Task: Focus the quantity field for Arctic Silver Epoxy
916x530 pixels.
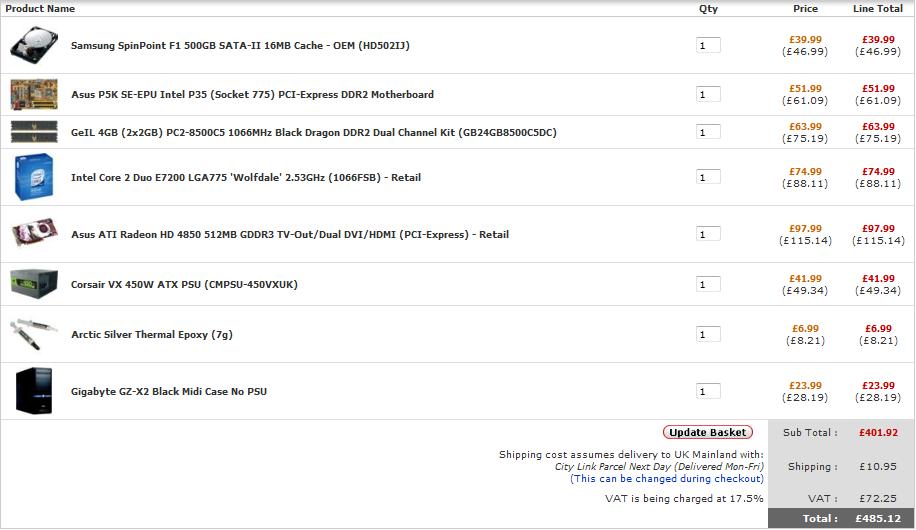Action: (708, 334)
